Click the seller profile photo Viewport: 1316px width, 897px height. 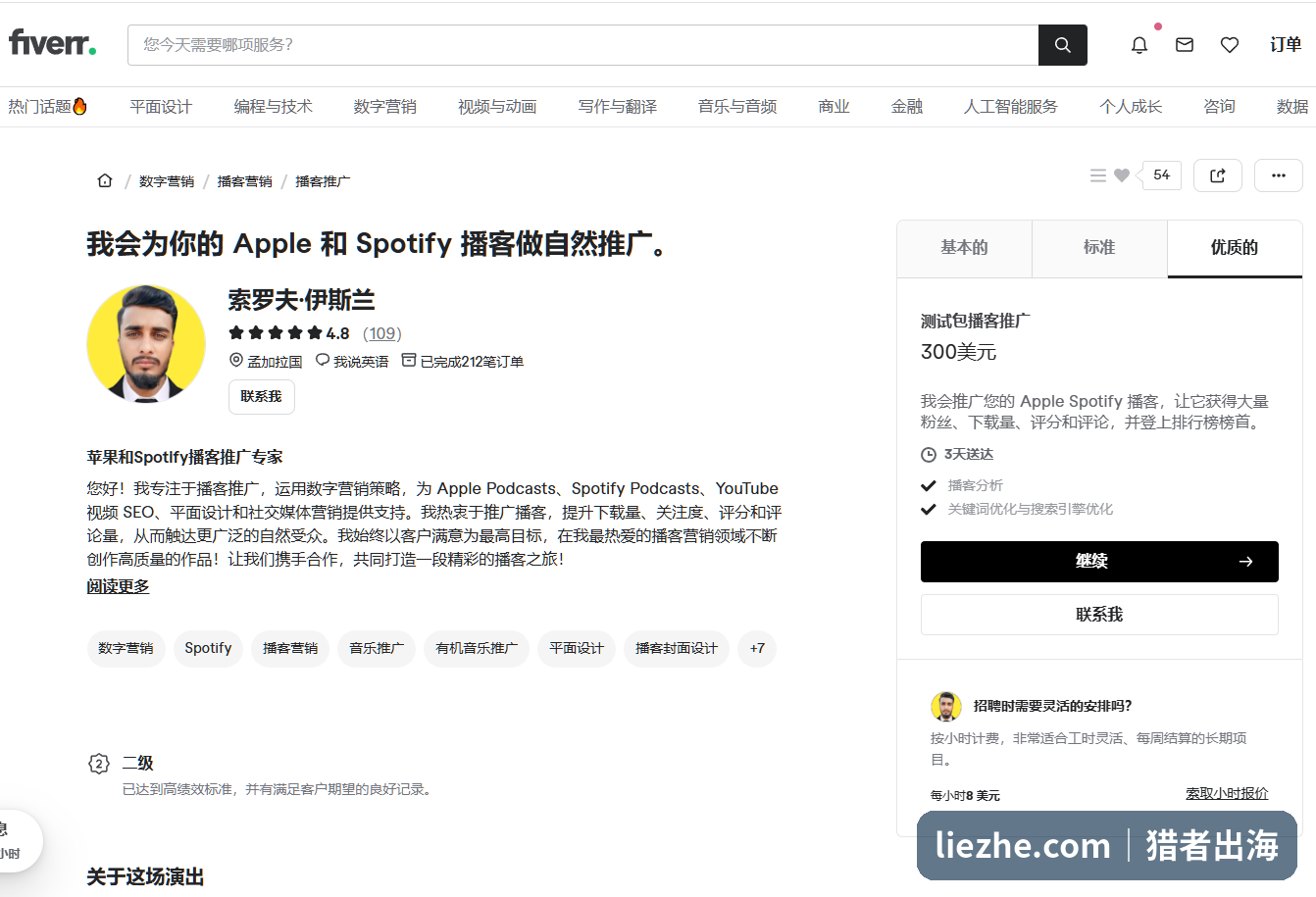pos(146,344)
